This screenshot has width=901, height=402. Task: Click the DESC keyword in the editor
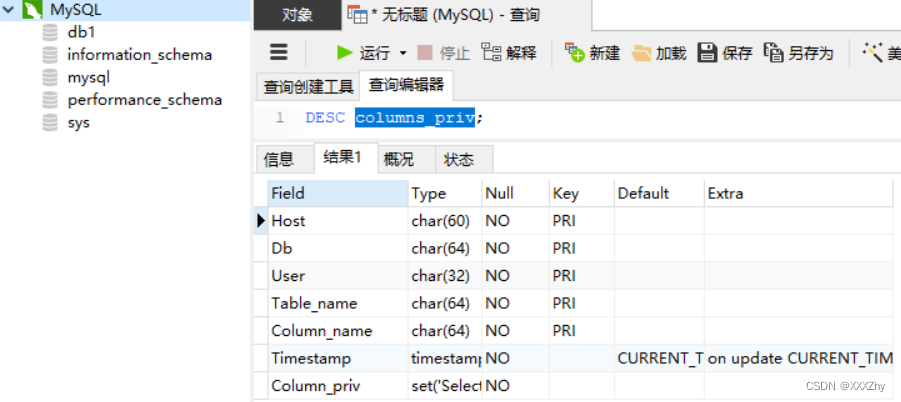coord(325,118)
